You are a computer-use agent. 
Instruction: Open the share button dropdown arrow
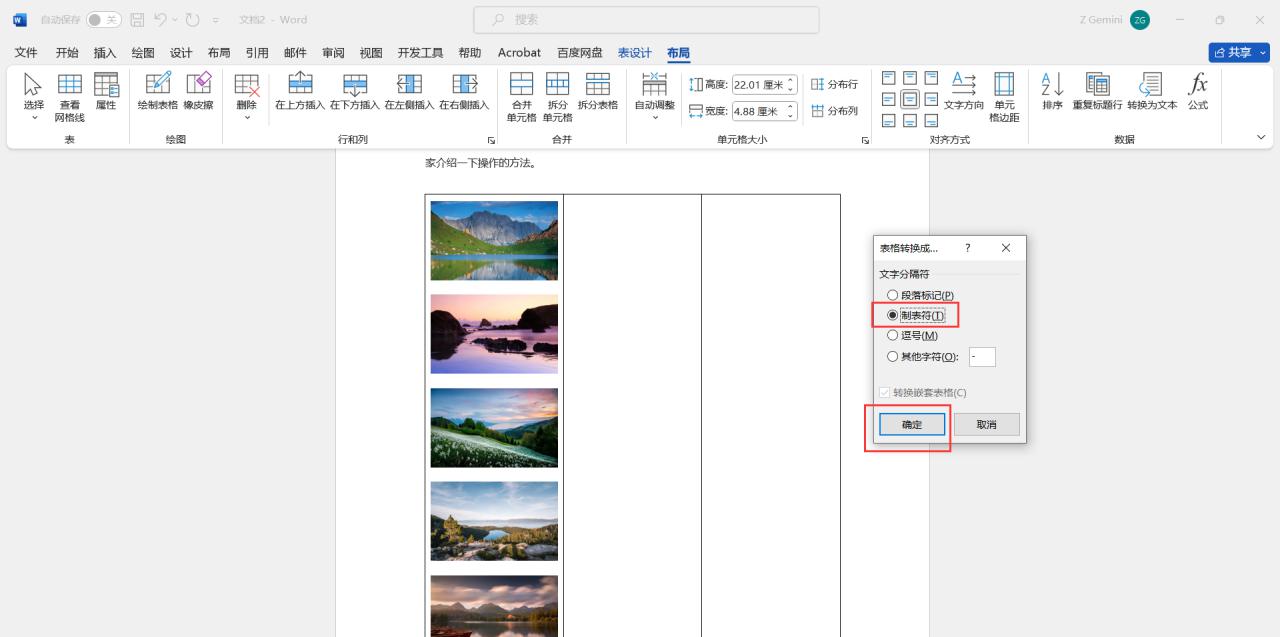pos(1262,53)
